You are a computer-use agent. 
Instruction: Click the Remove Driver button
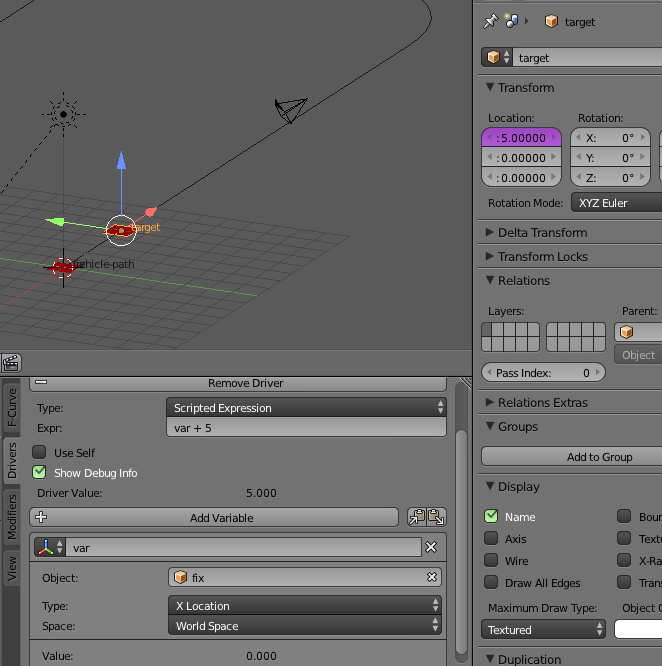245,383
